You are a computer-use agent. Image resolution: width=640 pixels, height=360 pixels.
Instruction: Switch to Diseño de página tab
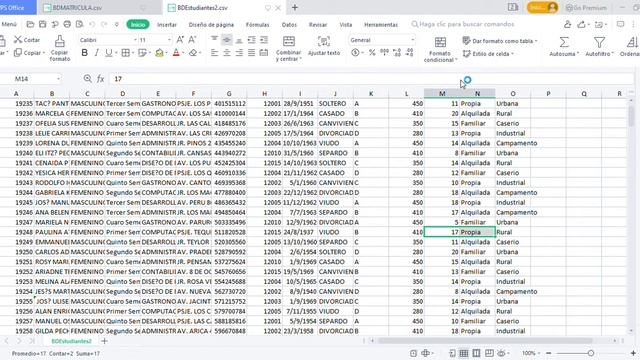[x=211, y=24]
